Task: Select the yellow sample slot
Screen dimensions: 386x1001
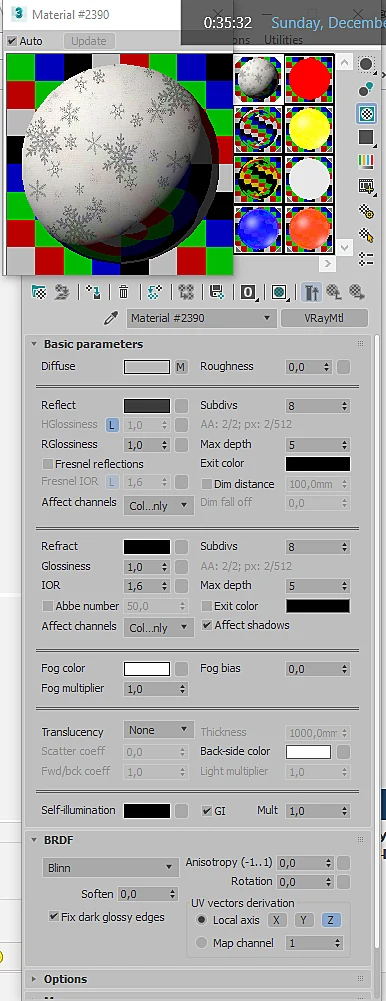Action: click(309, 129)
